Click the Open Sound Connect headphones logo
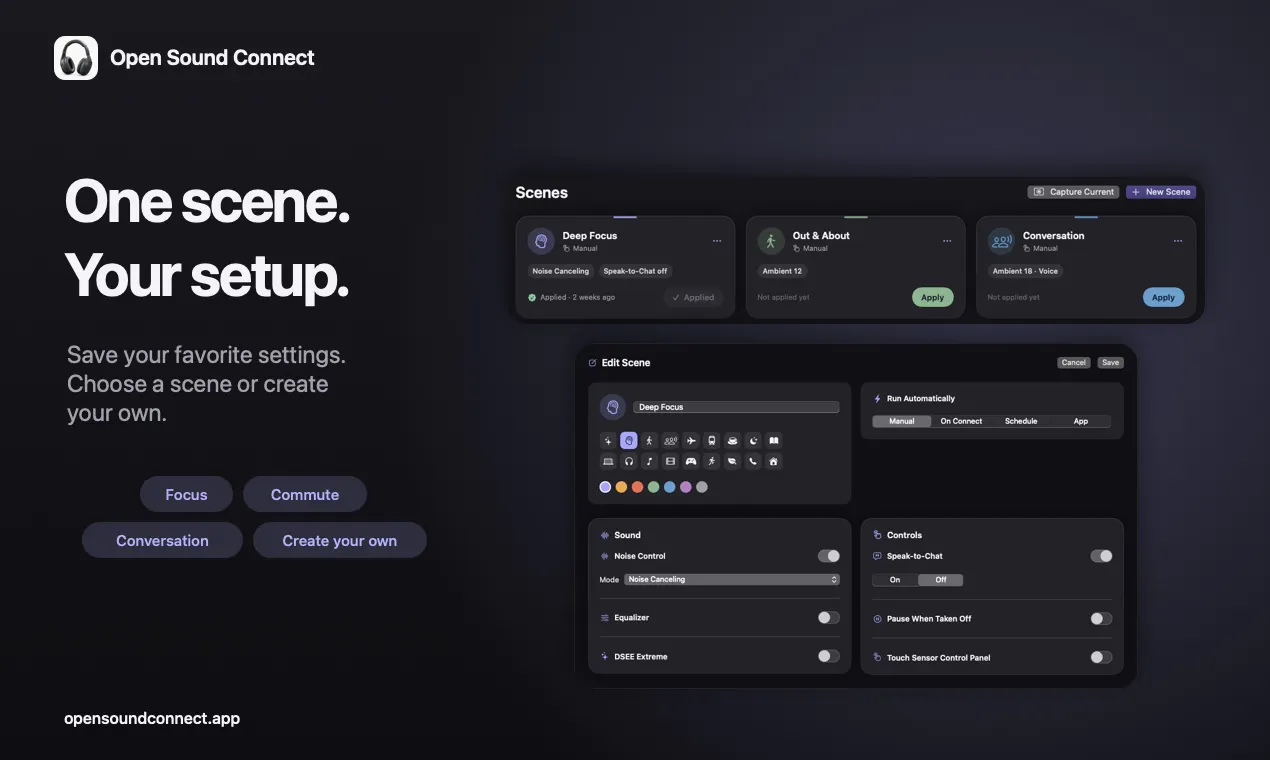This screenshot has width=1270, height=760. click(x=76, y=58)
